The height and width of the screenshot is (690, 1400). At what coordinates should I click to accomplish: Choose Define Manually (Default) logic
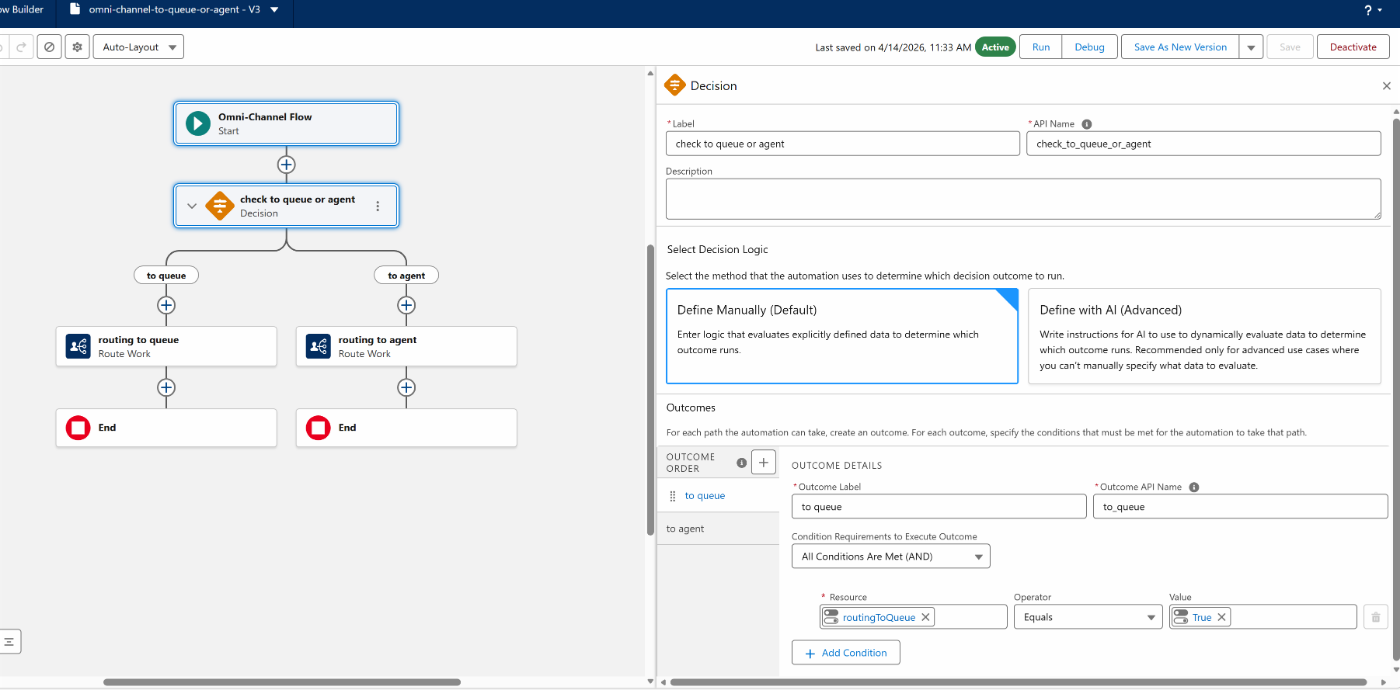[842, 336]
